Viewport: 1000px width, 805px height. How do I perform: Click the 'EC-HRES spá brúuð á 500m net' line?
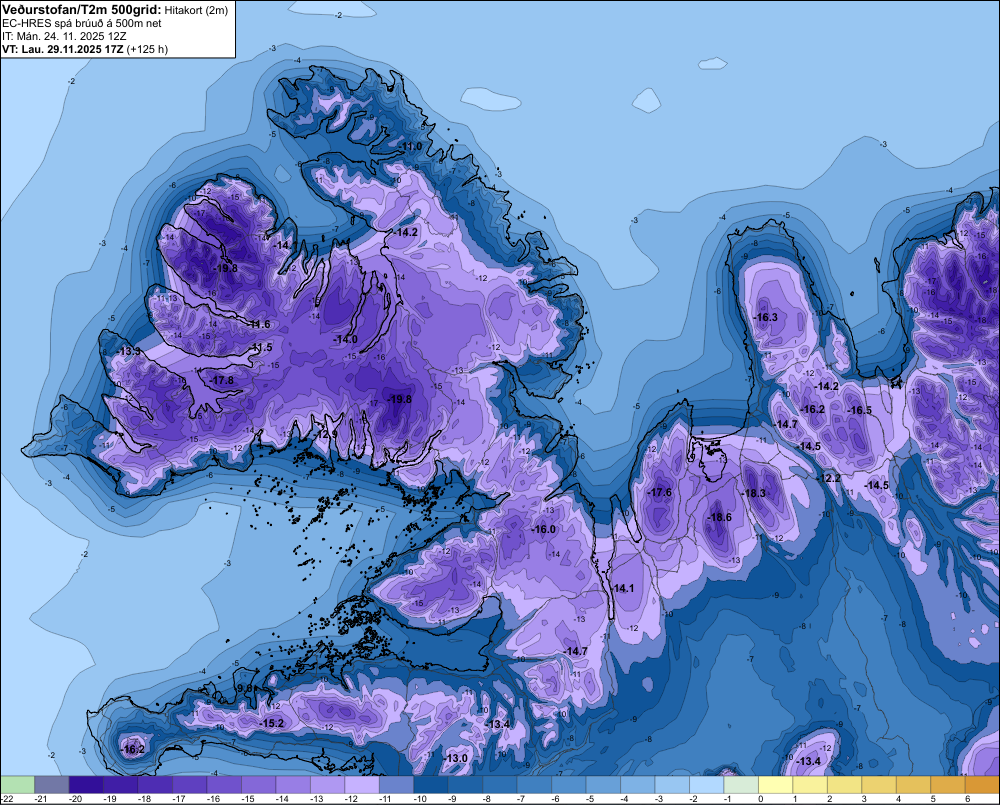(82, 23)
